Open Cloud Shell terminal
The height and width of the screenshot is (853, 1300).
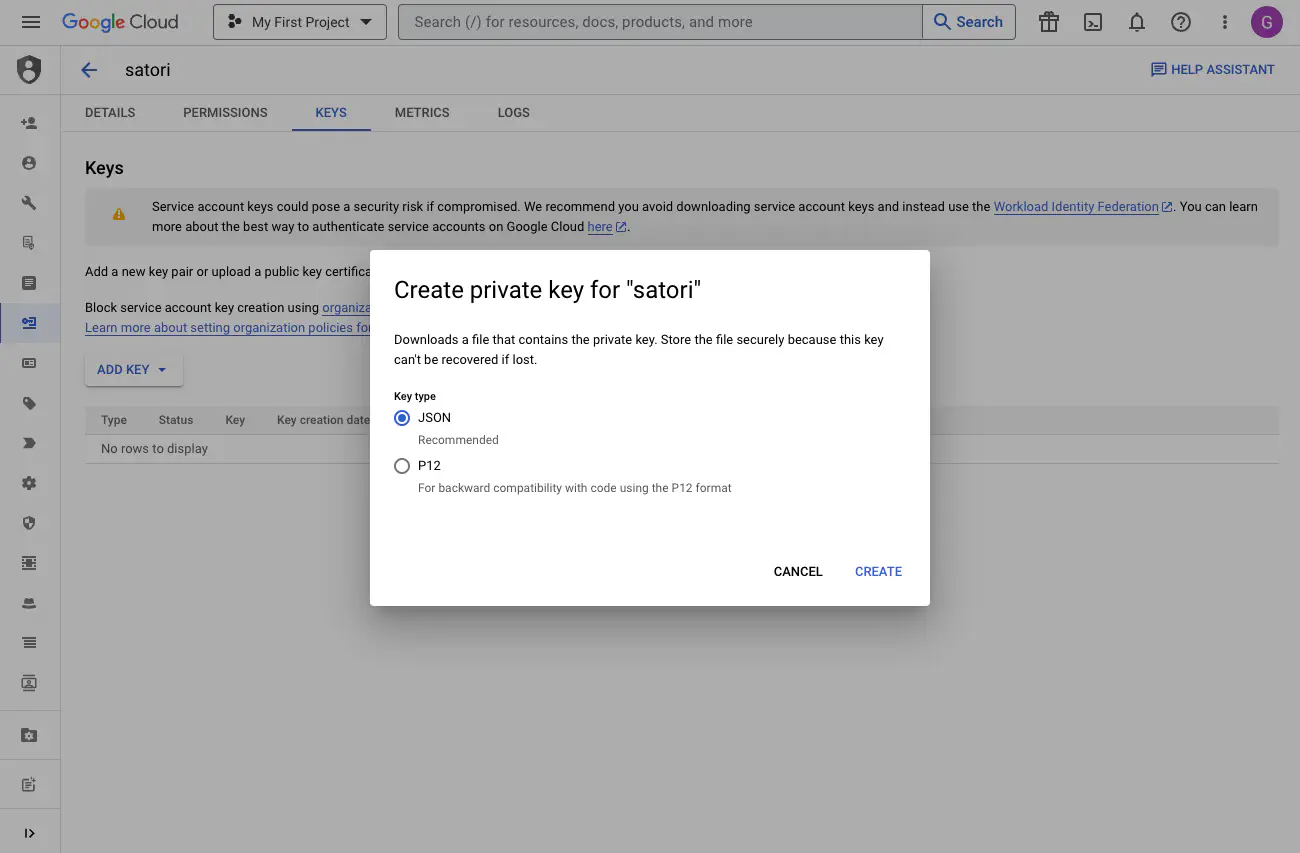(1092, 21)
